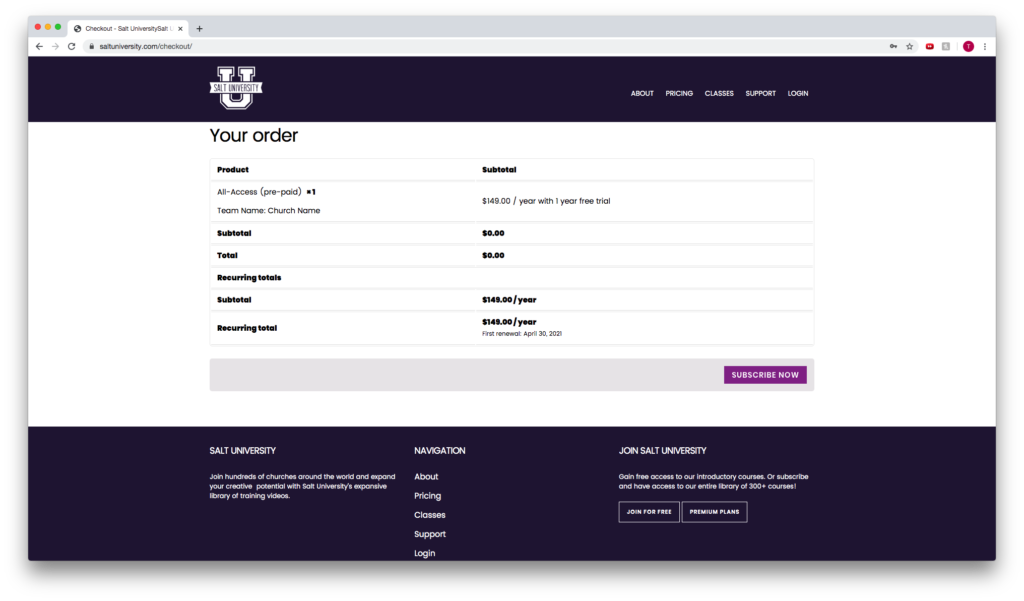
Task: Click the 'Total' row label
Action: [227, 255]
